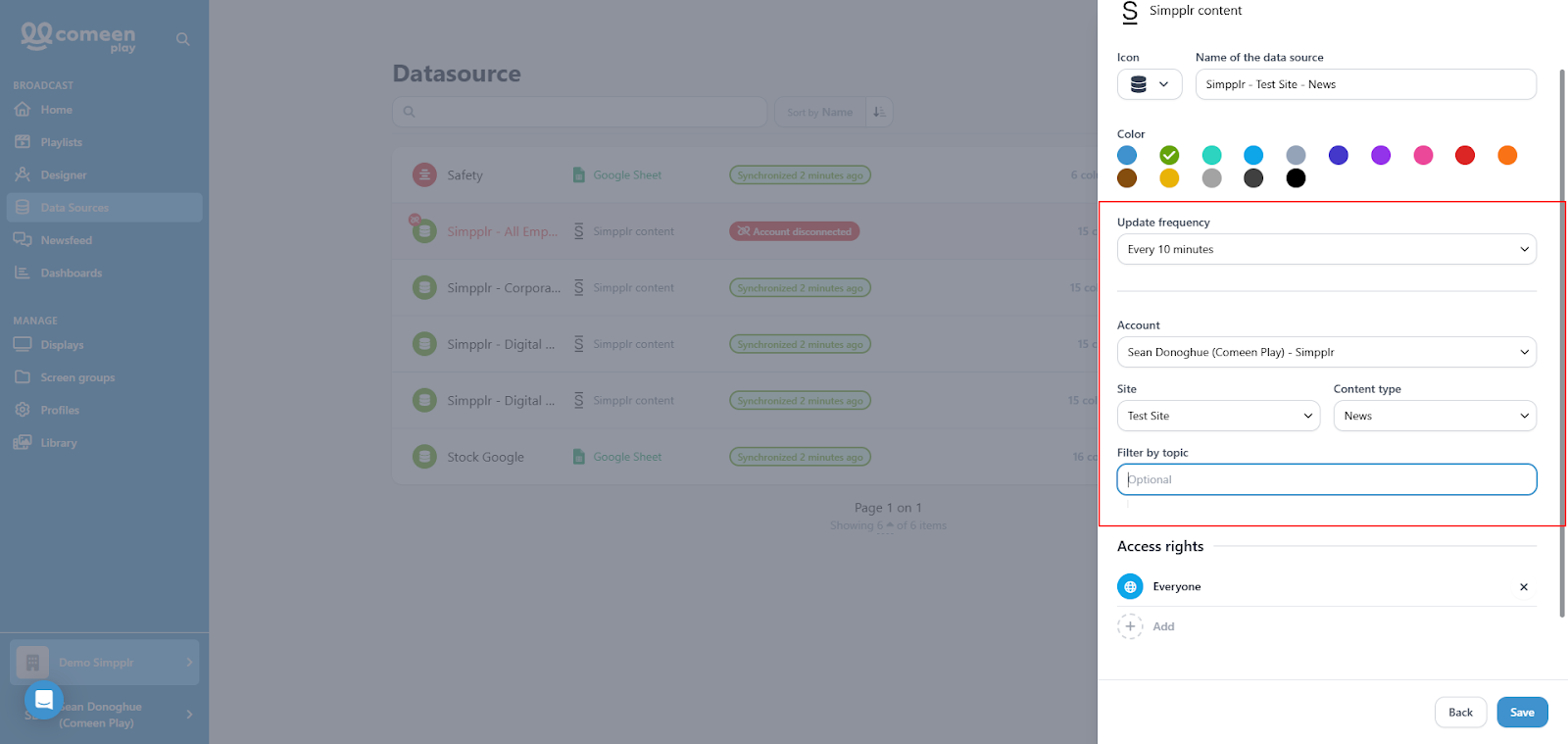Image resolution: width=1568 pixels, height=744 pixels.
Task: Click Google Sheet icon in Stock Google row
Action: (578, 456)
